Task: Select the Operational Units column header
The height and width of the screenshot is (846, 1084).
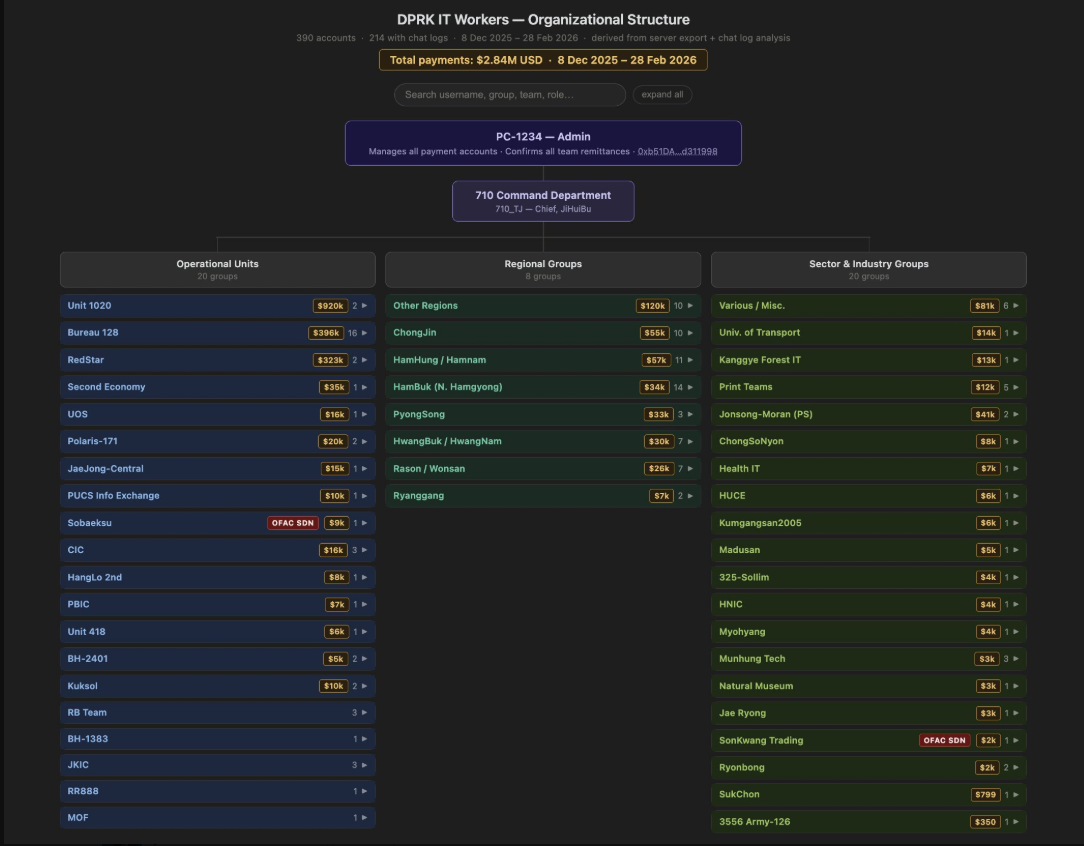Action: coord(217,269)
